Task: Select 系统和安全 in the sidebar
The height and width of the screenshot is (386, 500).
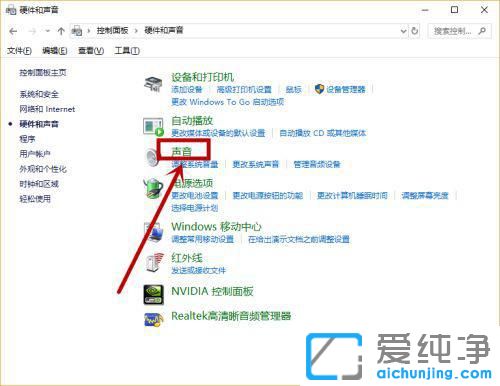Action: [x=39, y=94]
